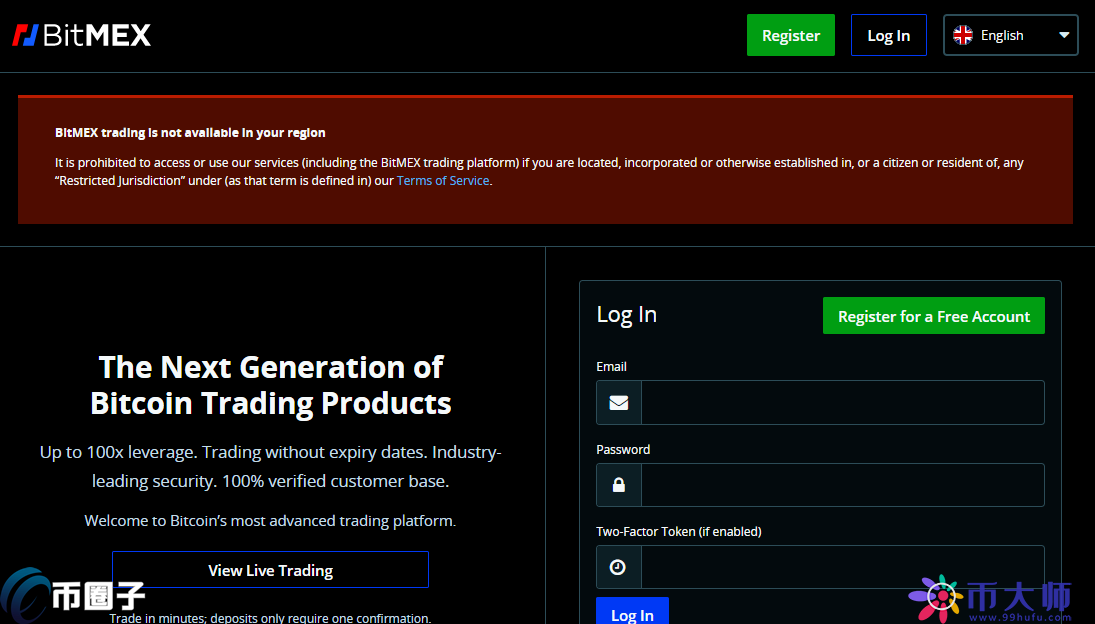
Task: Click the padlock icon beside the Password field
Action: tap(618, 485)
